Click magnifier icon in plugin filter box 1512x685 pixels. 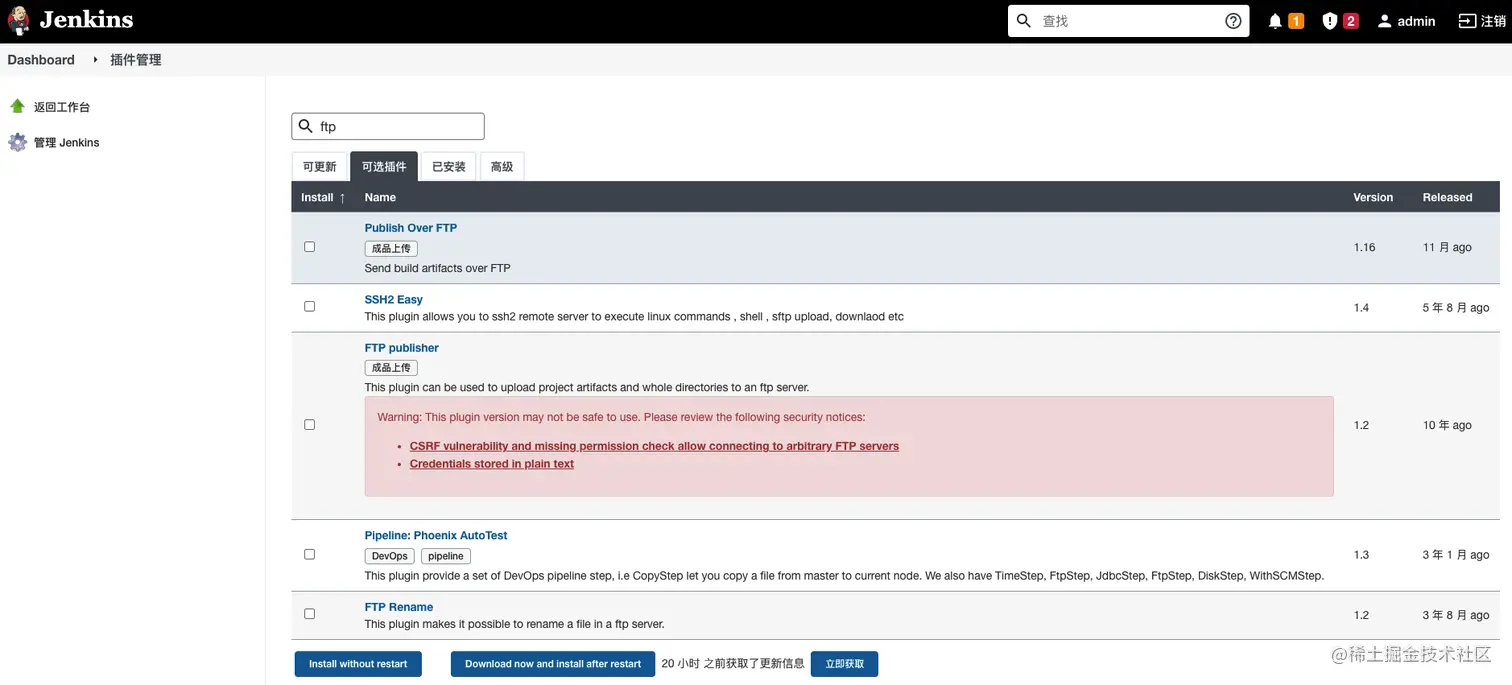pos(306,126)
